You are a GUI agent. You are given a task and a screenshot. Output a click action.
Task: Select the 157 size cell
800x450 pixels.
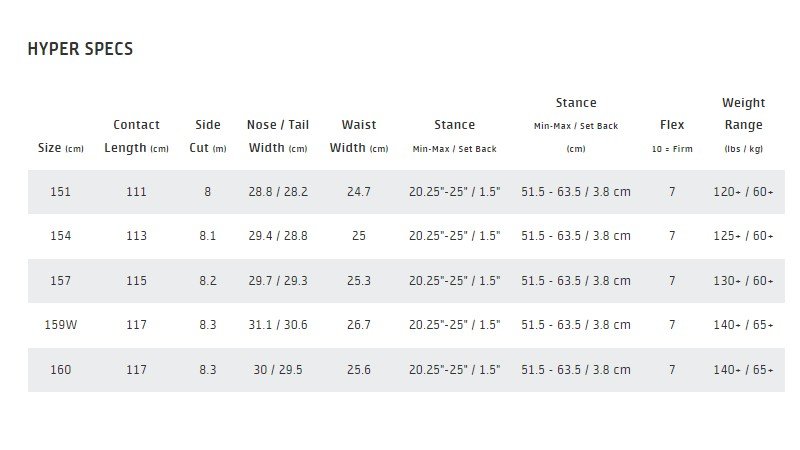coord(61,281)
